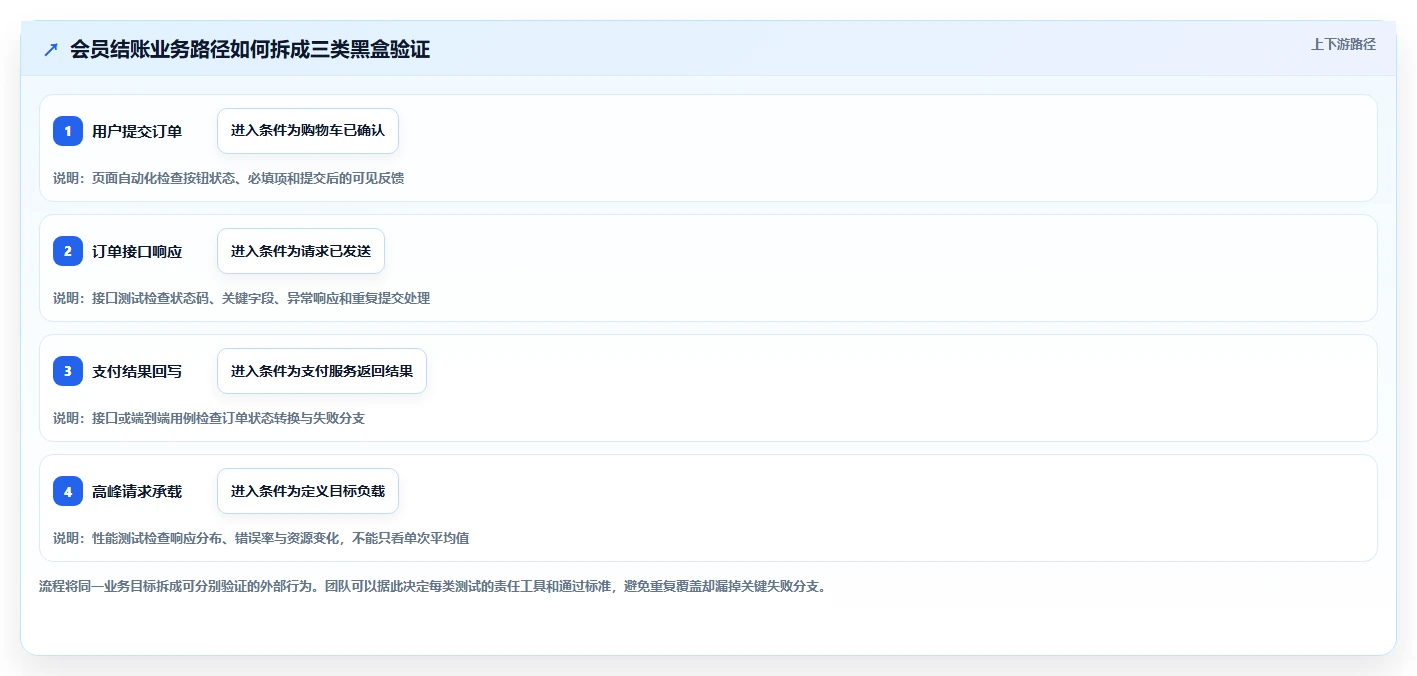
Task: Click the 进入条件为支付服务返回结果 chip
Action: (x=322, y=371)
